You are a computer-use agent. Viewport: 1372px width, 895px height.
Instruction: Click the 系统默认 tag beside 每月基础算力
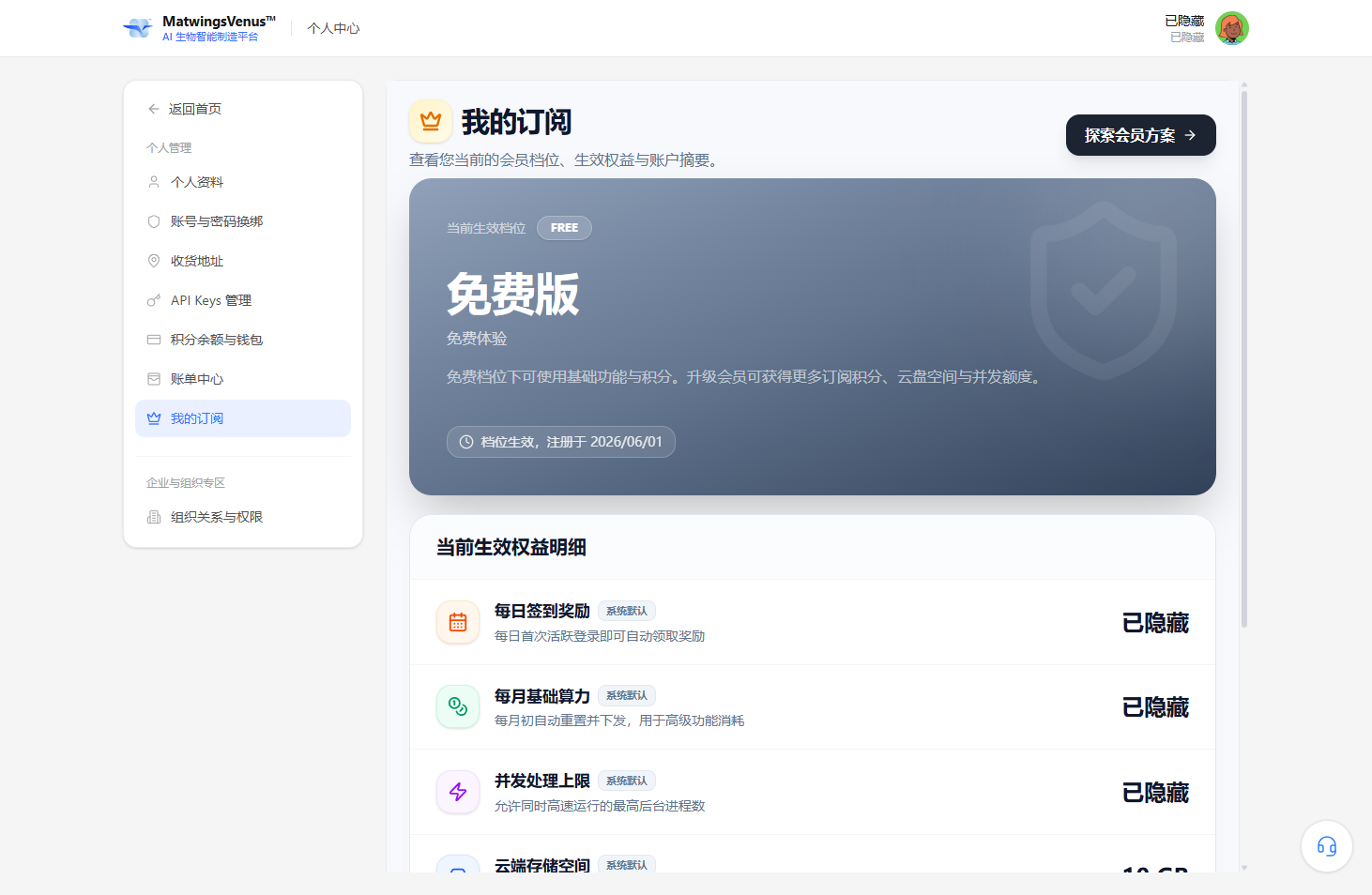click(x=627, y=695)
